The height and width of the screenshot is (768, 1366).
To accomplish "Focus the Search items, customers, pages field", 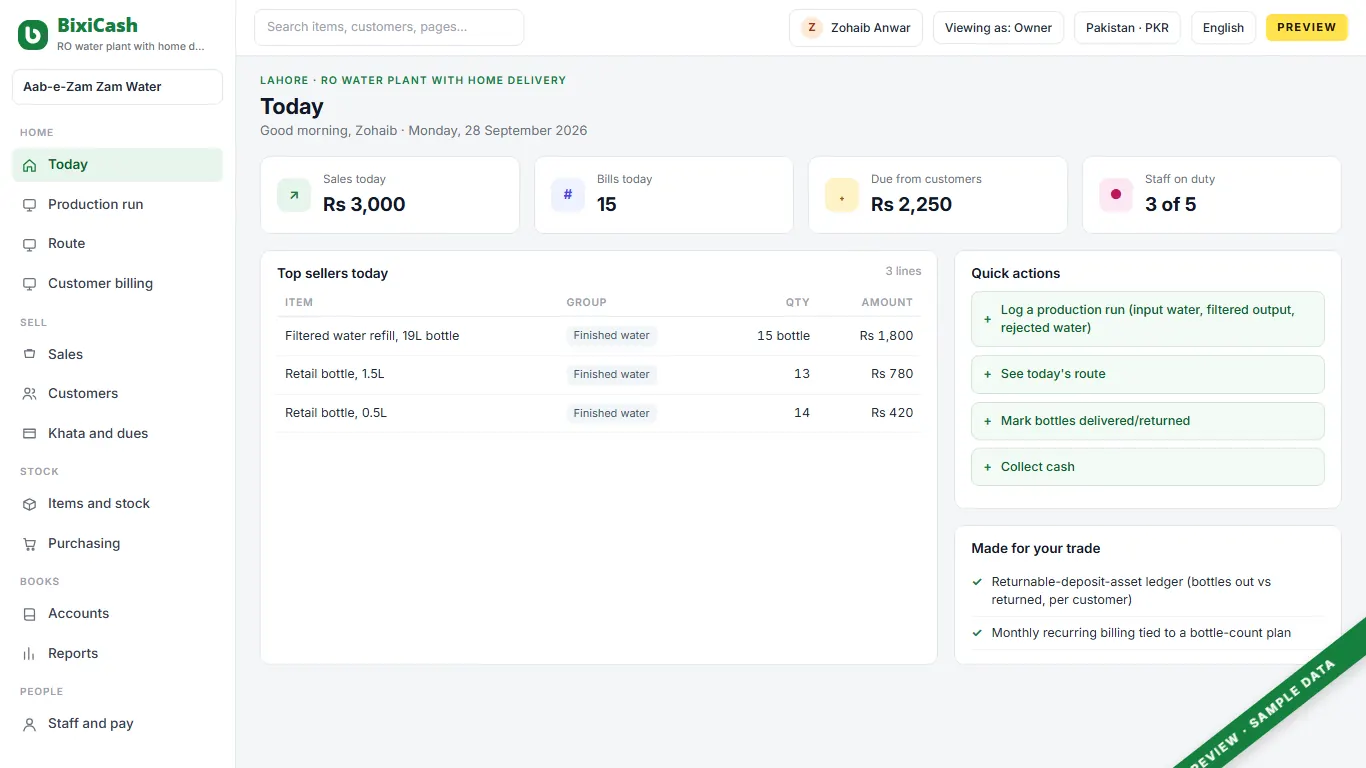I will pyautogui.click(x=389, y=28).
